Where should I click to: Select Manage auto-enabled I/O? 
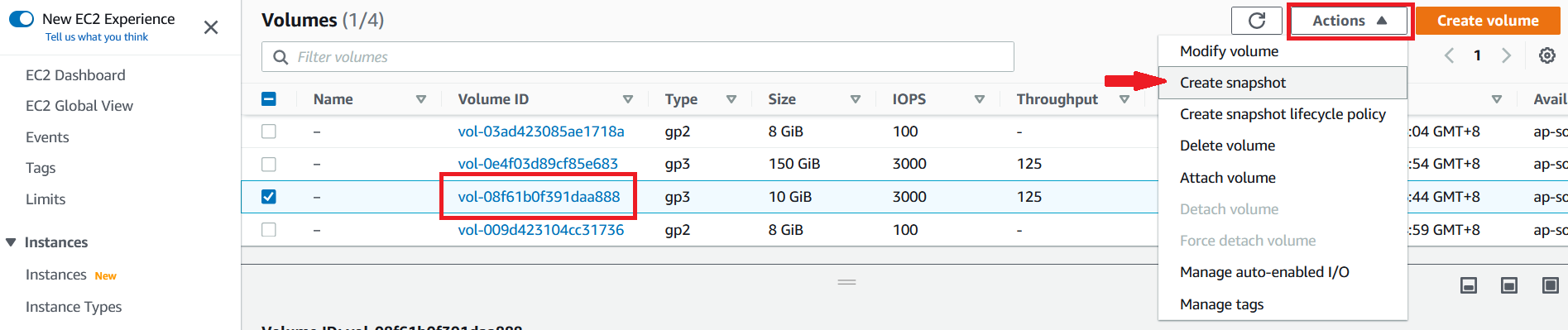1283,272
